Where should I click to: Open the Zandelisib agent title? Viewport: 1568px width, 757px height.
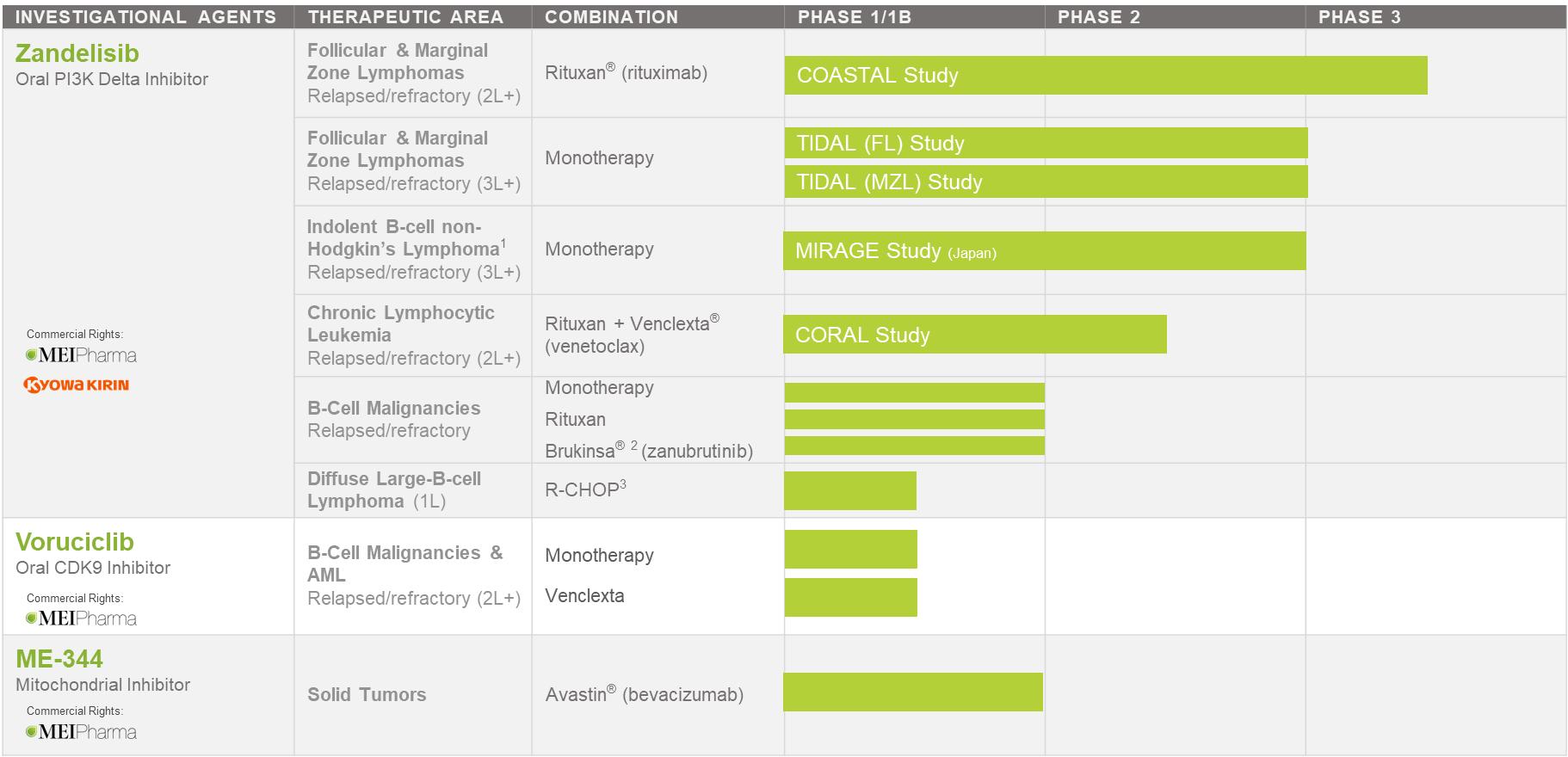tap(77, 53)
